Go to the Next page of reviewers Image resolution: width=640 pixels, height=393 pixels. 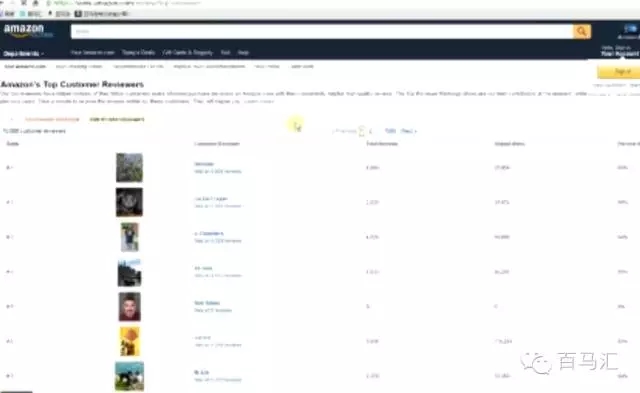(x=409, y=131)
